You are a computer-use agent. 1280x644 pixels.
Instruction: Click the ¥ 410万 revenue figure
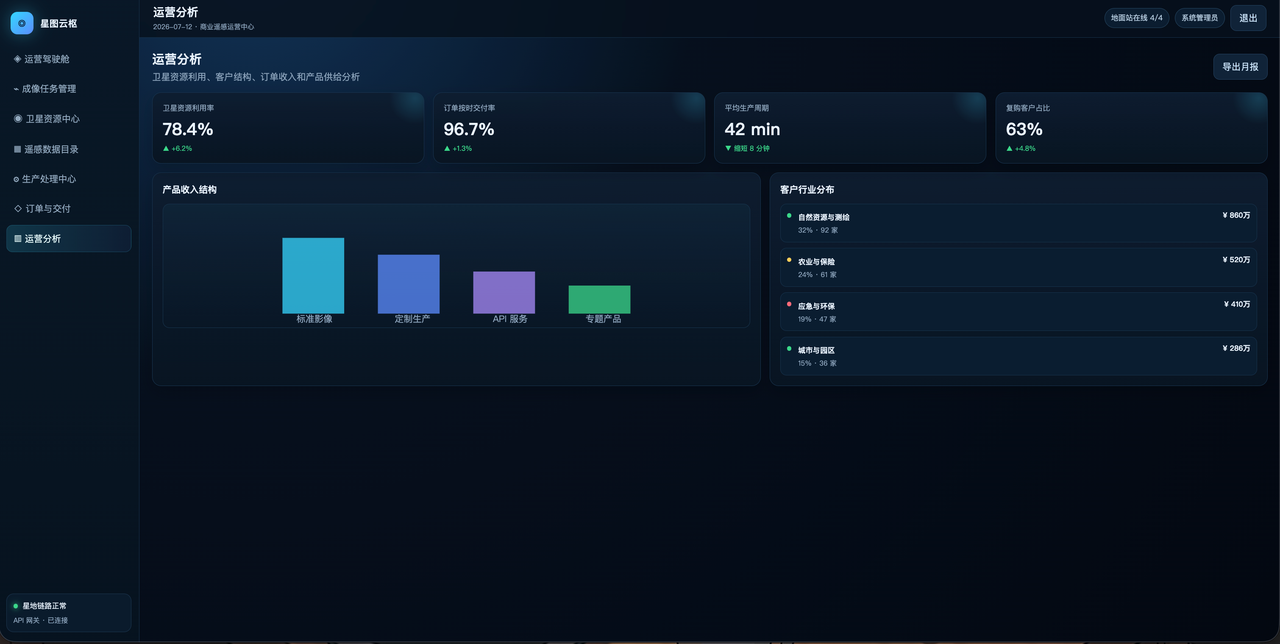coord(1237,304)
